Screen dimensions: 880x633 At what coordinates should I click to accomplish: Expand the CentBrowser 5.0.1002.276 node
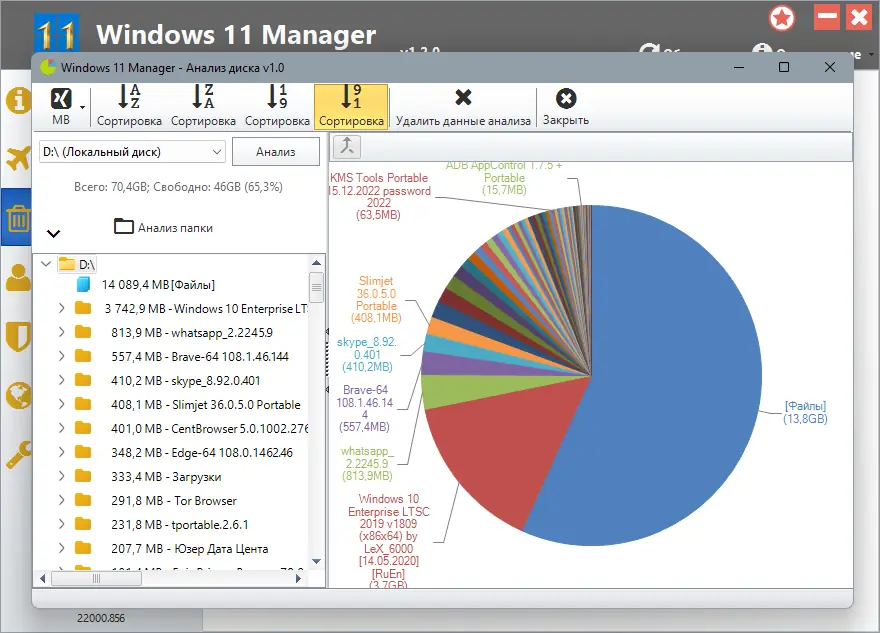click(x=61, y=428)
